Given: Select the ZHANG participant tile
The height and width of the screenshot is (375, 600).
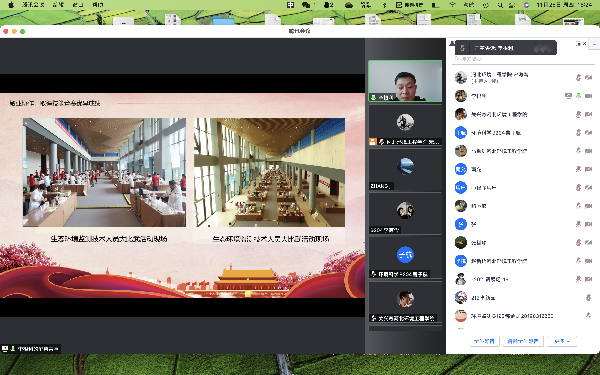Looking at the screenshot, I should 405,170.
